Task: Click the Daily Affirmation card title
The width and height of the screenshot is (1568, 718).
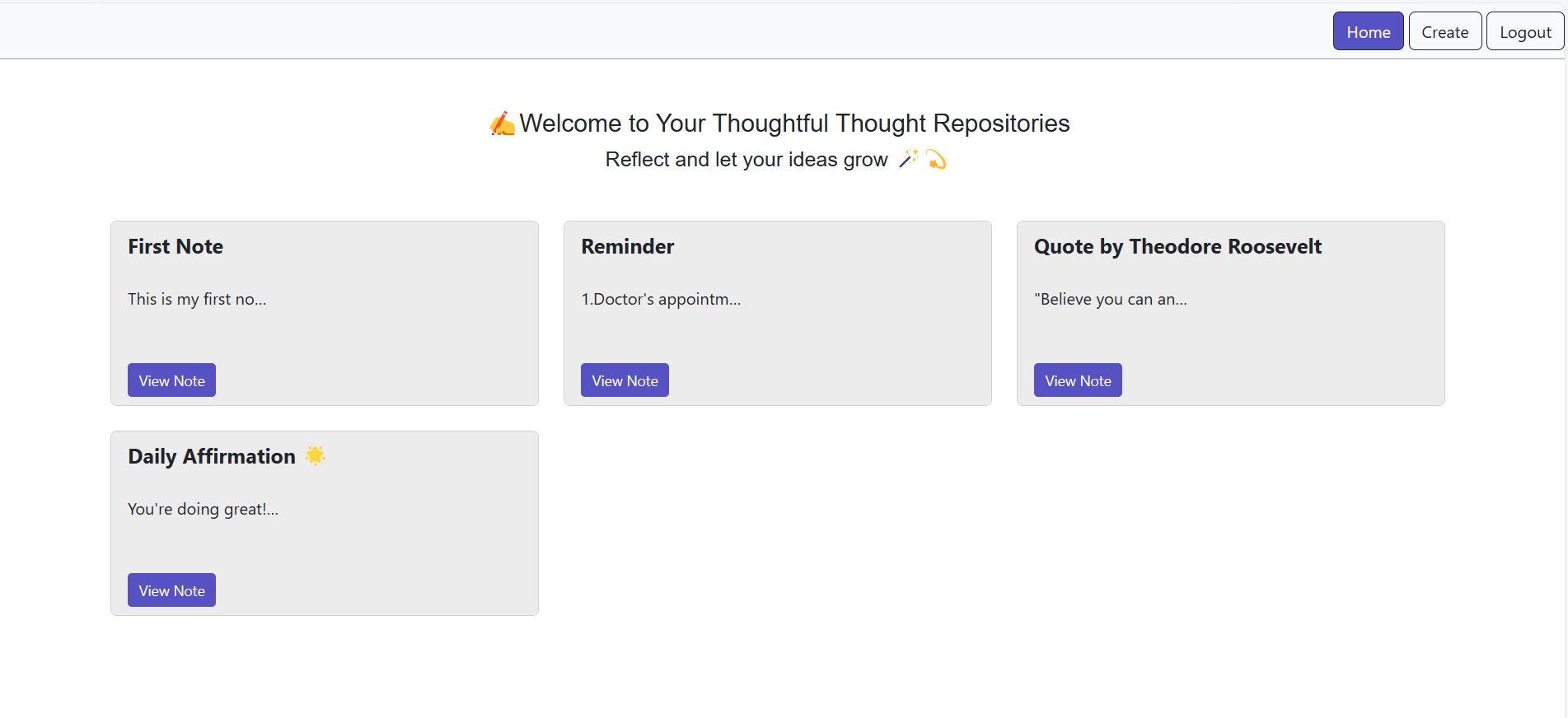Action: click(x=211, y=456)
